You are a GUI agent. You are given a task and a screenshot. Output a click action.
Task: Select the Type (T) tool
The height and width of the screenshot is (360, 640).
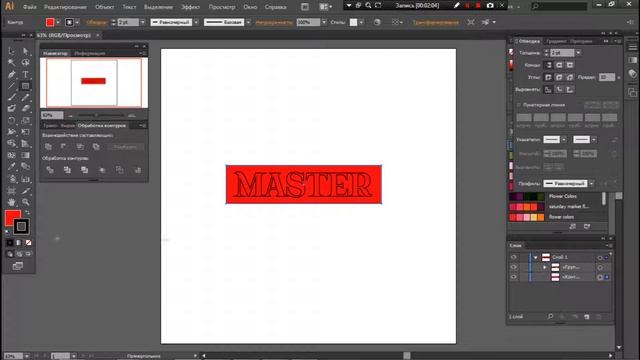click(x=25, y=74)
